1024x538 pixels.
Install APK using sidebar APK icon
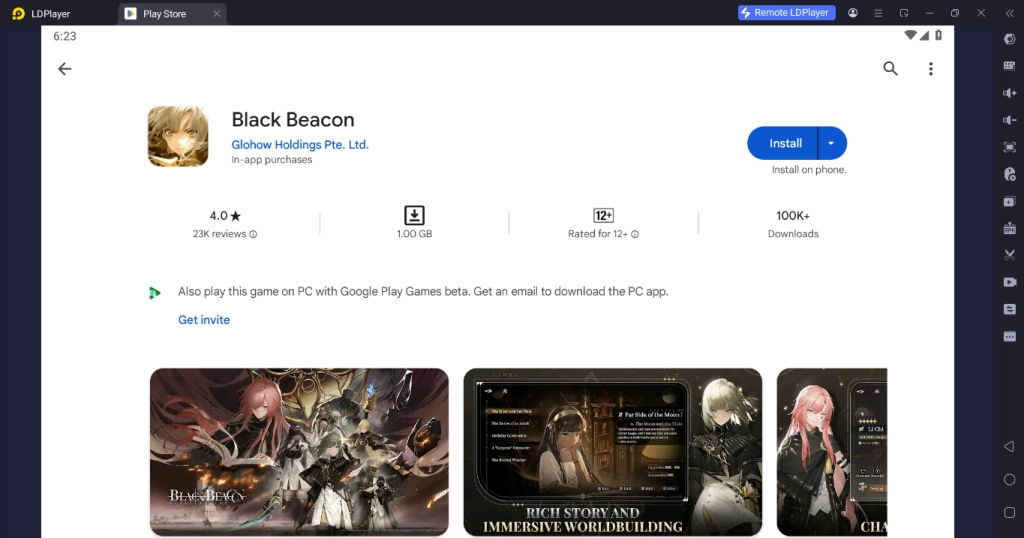pos(1010,229)
